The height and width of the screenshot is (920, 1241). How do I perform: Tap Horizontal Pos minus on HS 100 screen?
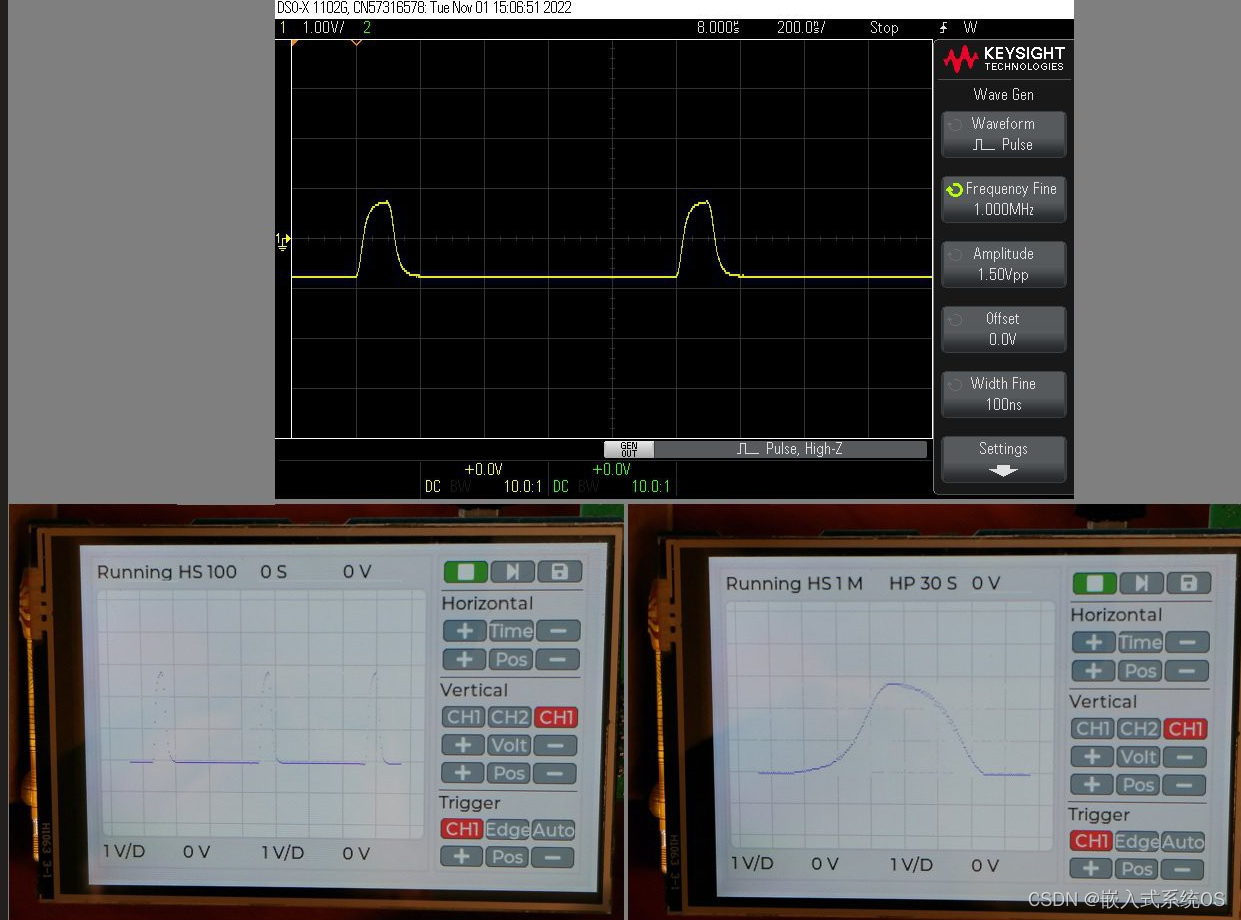[558, 660]
